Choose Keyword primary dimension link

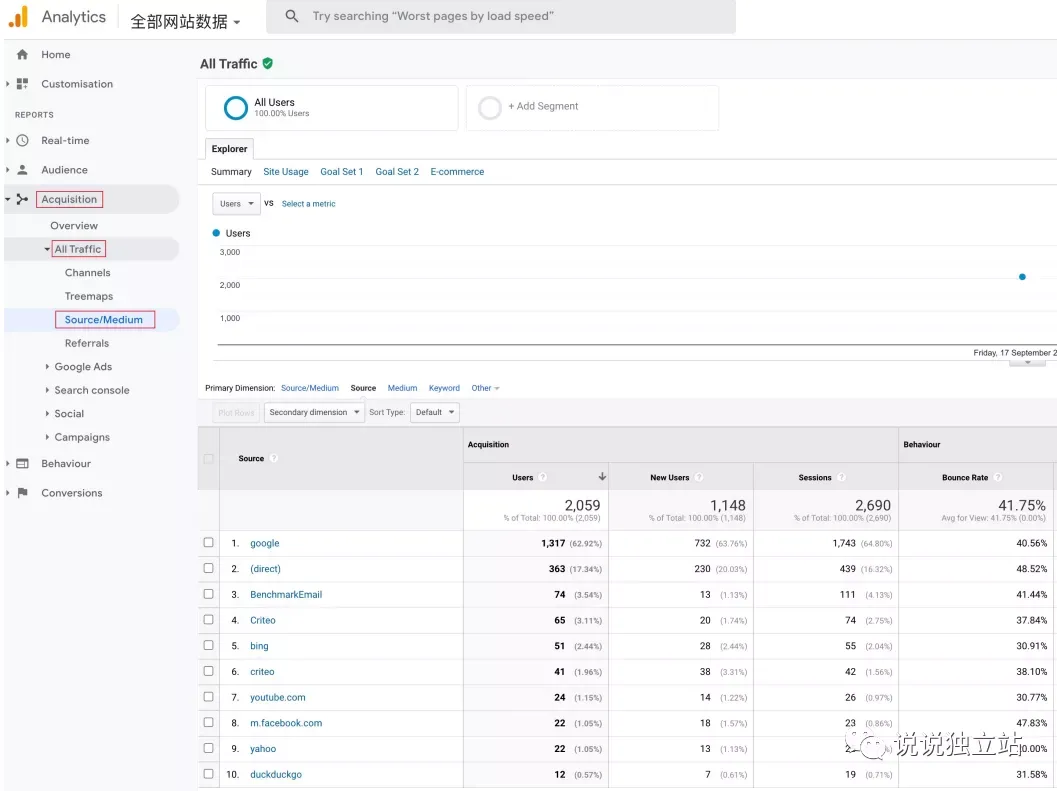pos(444,388)
